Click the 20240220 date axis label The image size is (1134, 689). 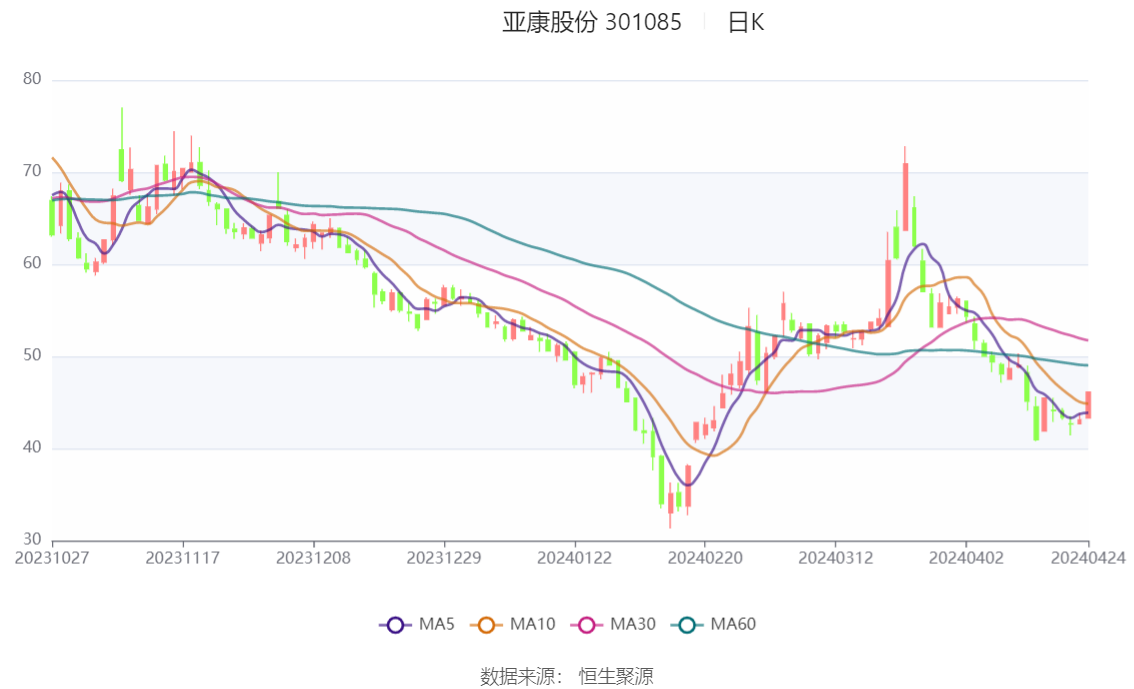point(704,557)
